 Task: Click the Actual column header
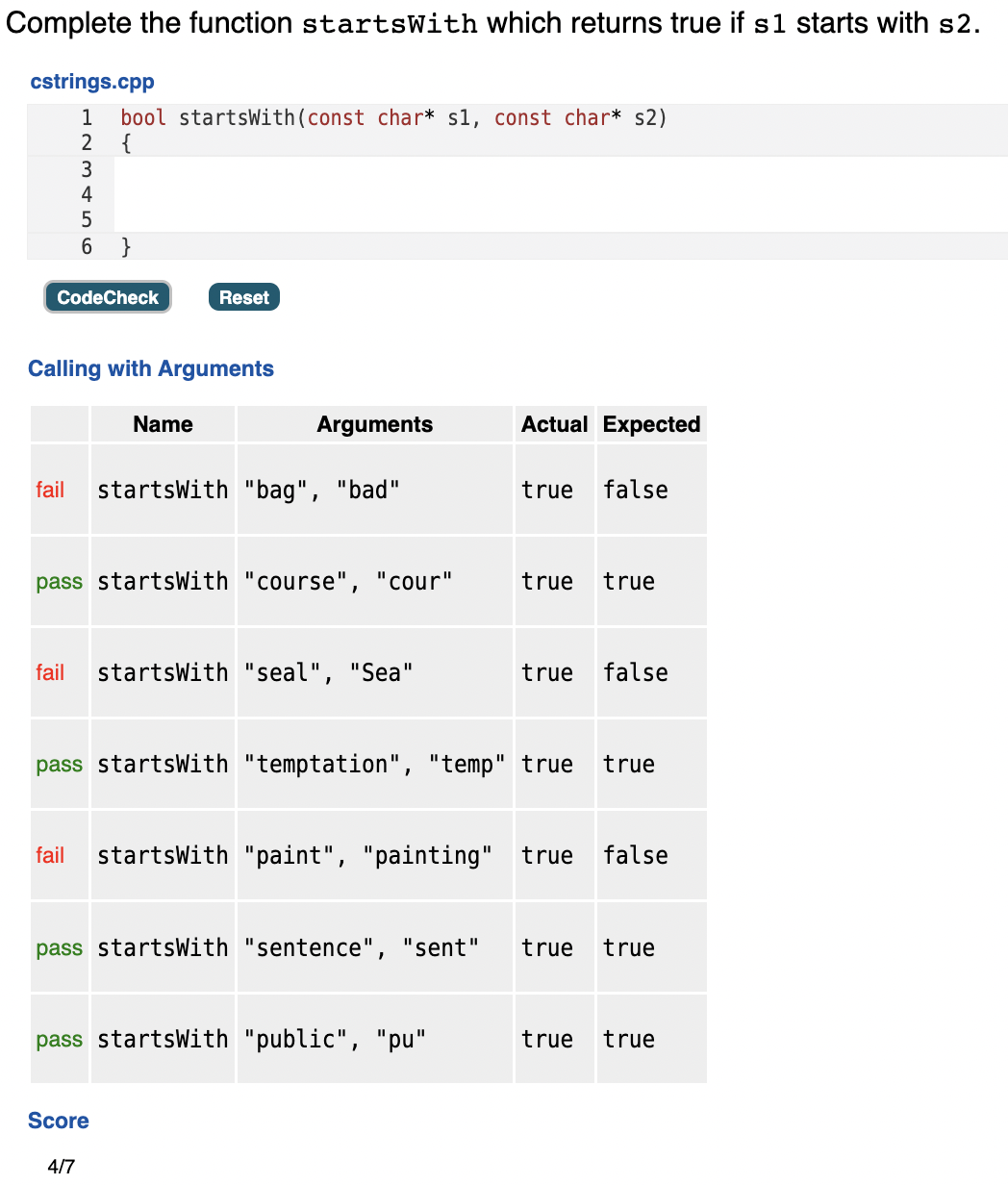pyautogui.click(x=554, y=423)
